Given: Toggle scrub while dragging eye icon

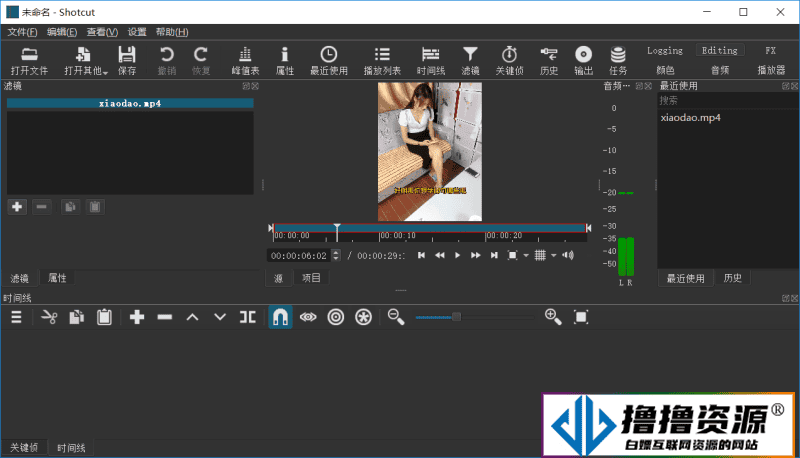Looking at the screenshot, I should (308, 317).
